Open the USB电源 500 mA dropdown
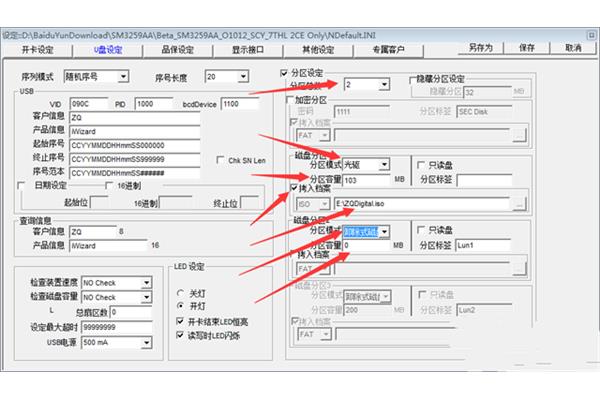The height and width of the screenshot is (400, 600). point(146,343)
